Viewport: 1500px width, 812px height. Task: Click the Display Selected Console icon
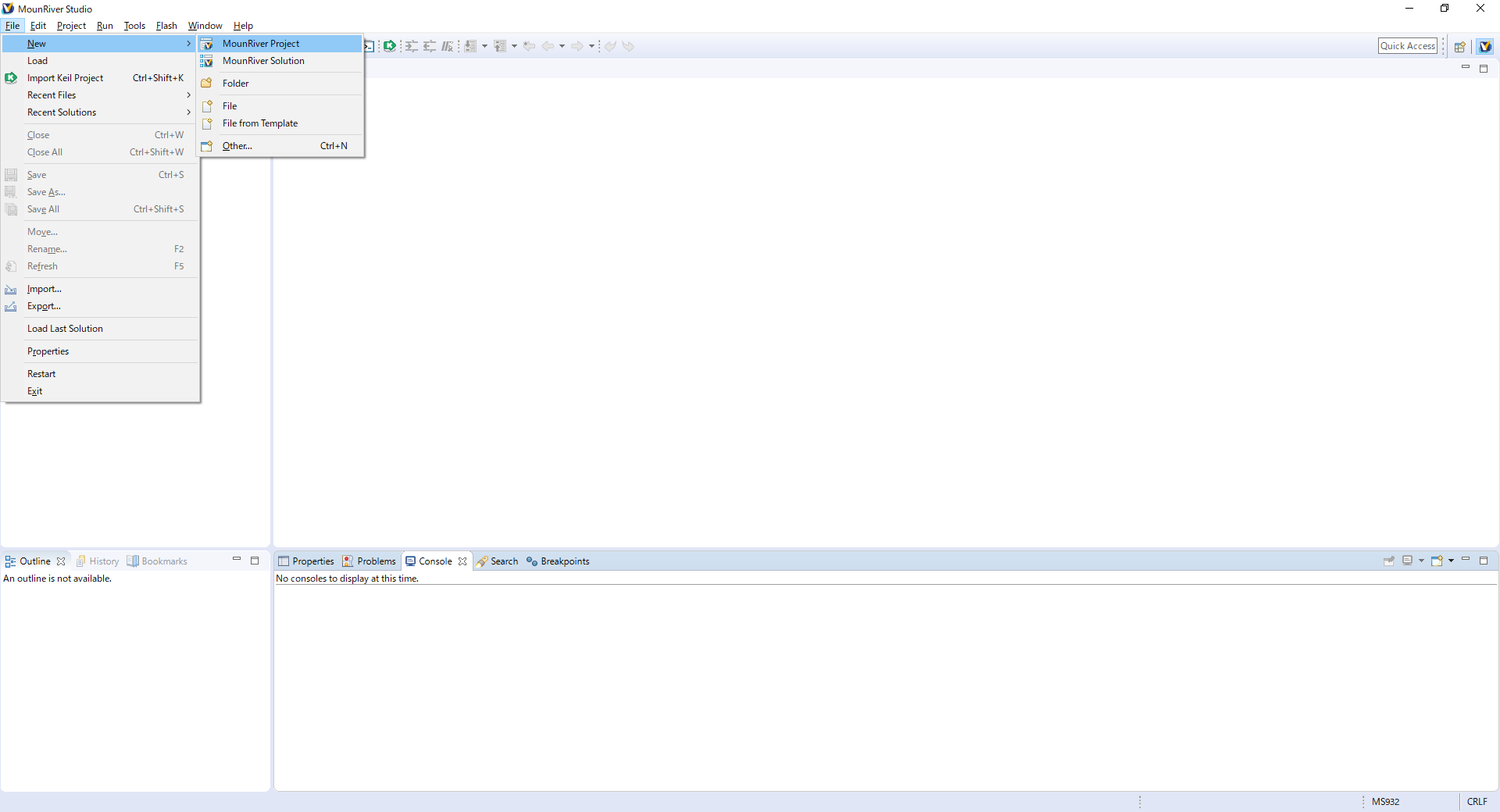click(x=1408, y=561)
